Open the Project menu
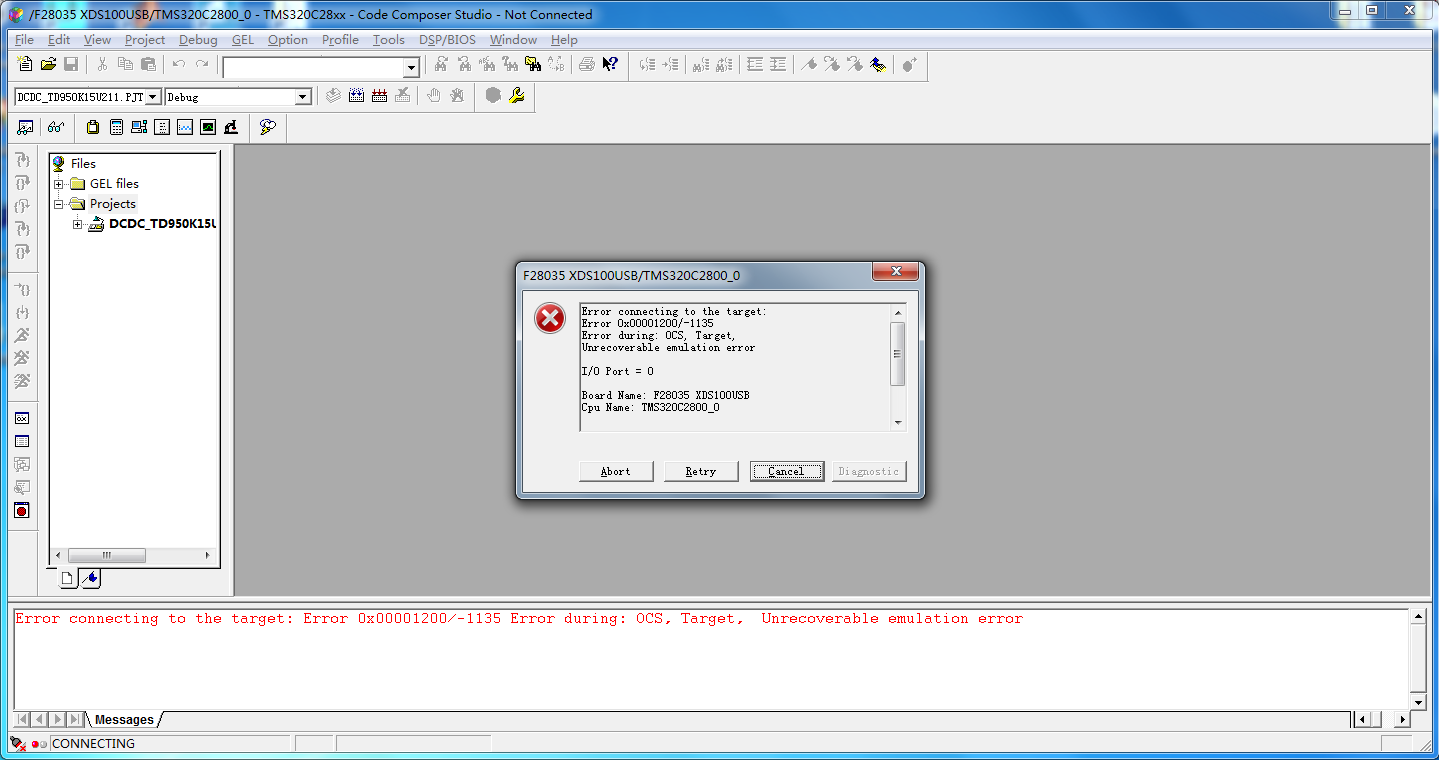Image resolution: width=1439 pixels, height=760 pixels. [145, 40]
